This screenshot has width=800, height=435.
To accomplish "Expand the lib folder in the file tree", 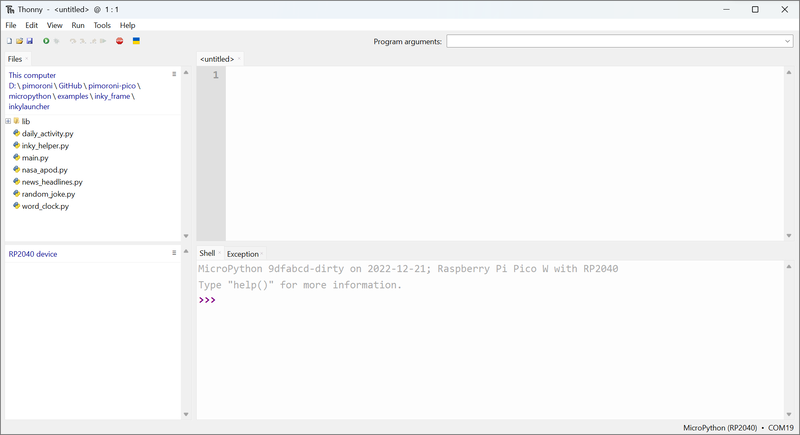I will tap(8, 121).
